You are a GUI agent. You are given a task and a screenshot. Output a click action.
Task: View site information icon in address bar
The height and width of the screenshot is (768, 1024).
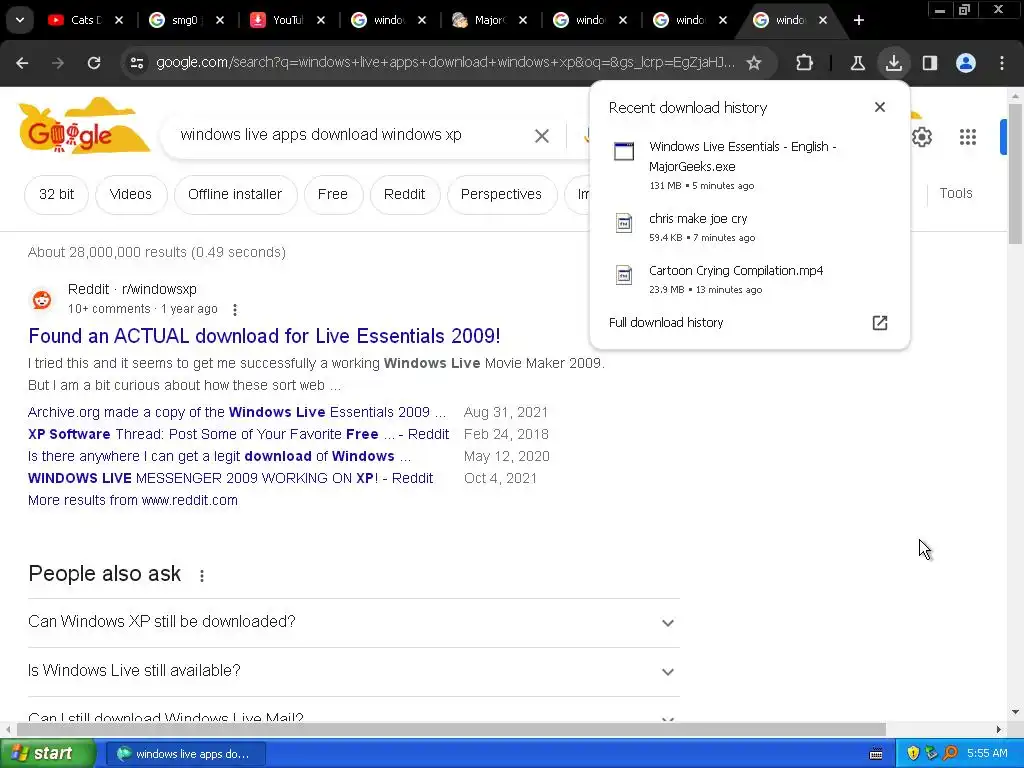click(x=136, y=63)
